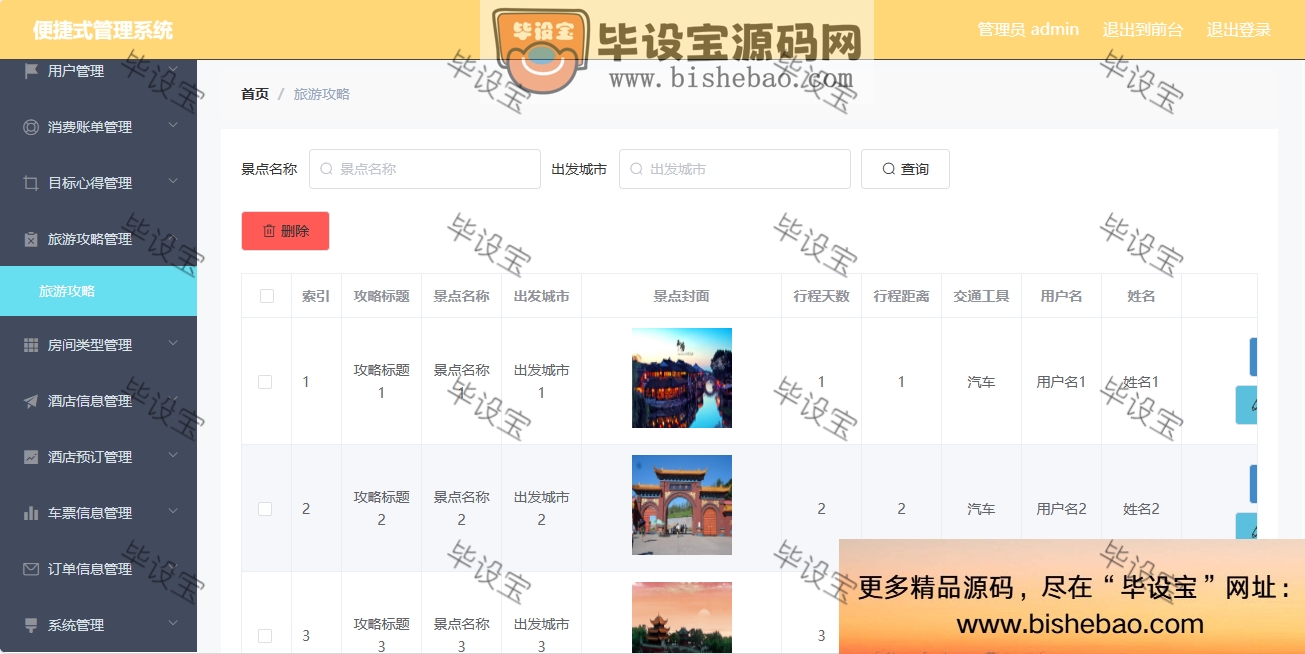1305x654 pixels.
Task: Focus the 景点名称 input field
Action: [425, 169]
